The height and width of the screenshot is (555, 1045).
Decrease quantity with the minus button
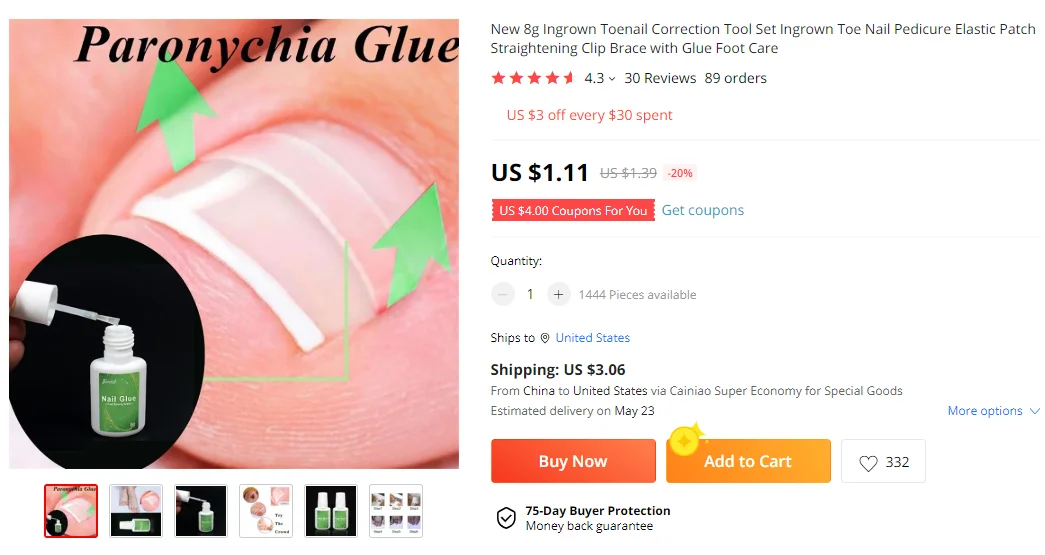(503, 294)
